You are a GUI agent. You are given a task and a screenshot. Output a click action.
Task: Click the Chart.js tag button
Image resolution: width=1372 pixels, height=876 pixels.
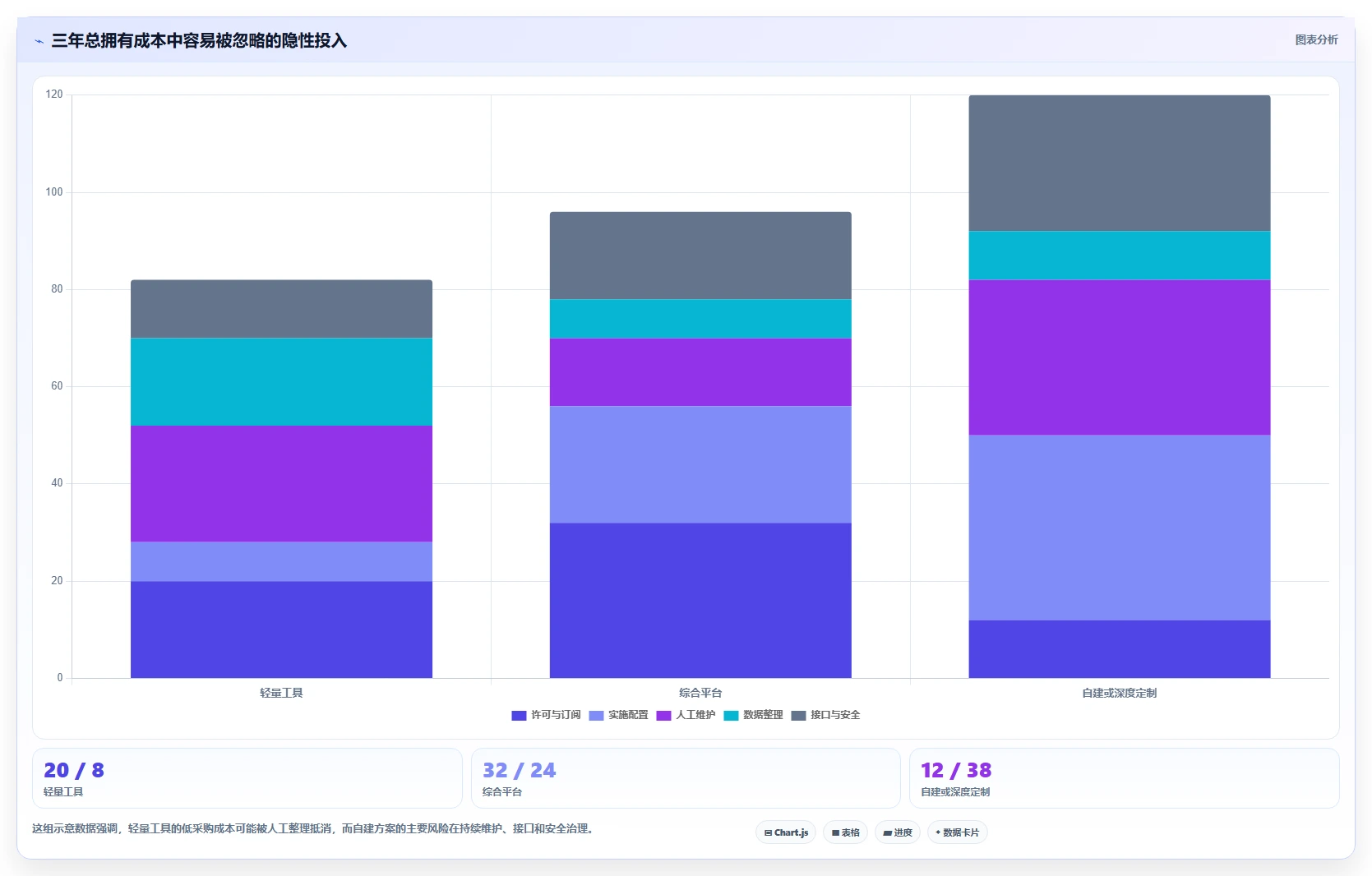click(x=786, y=832)
